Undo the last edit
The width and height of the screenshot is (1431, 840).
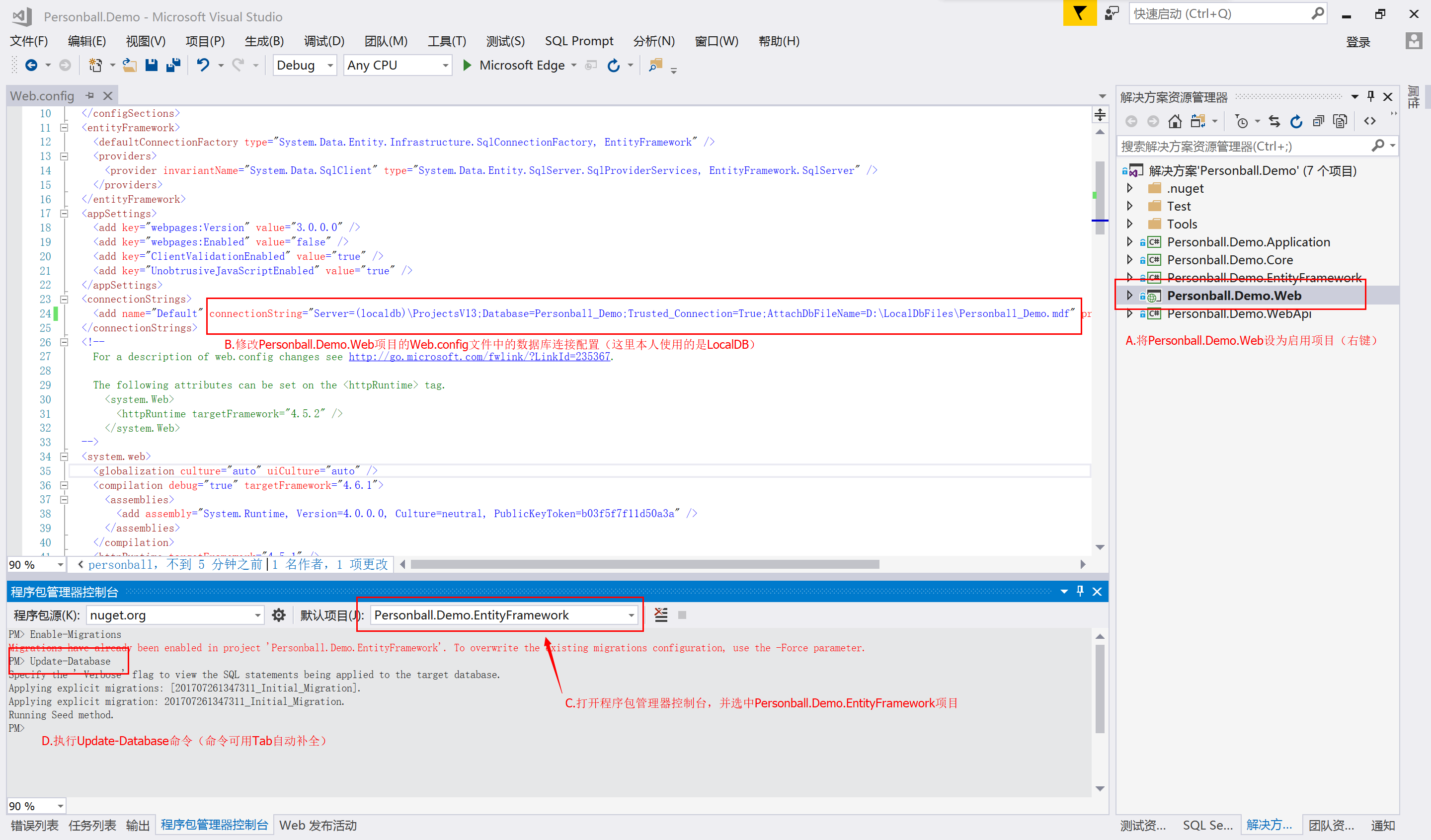coord(203,65)
